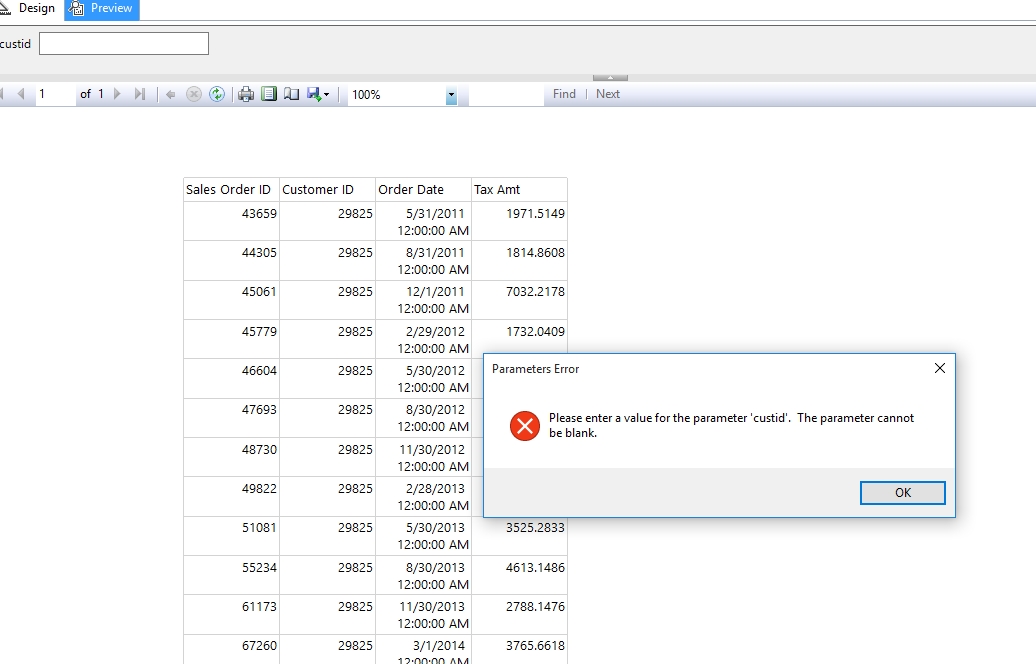This screenshot has height=664, width=1036.
Task: Click Next to find next match
Action: (x=608, y=94)
